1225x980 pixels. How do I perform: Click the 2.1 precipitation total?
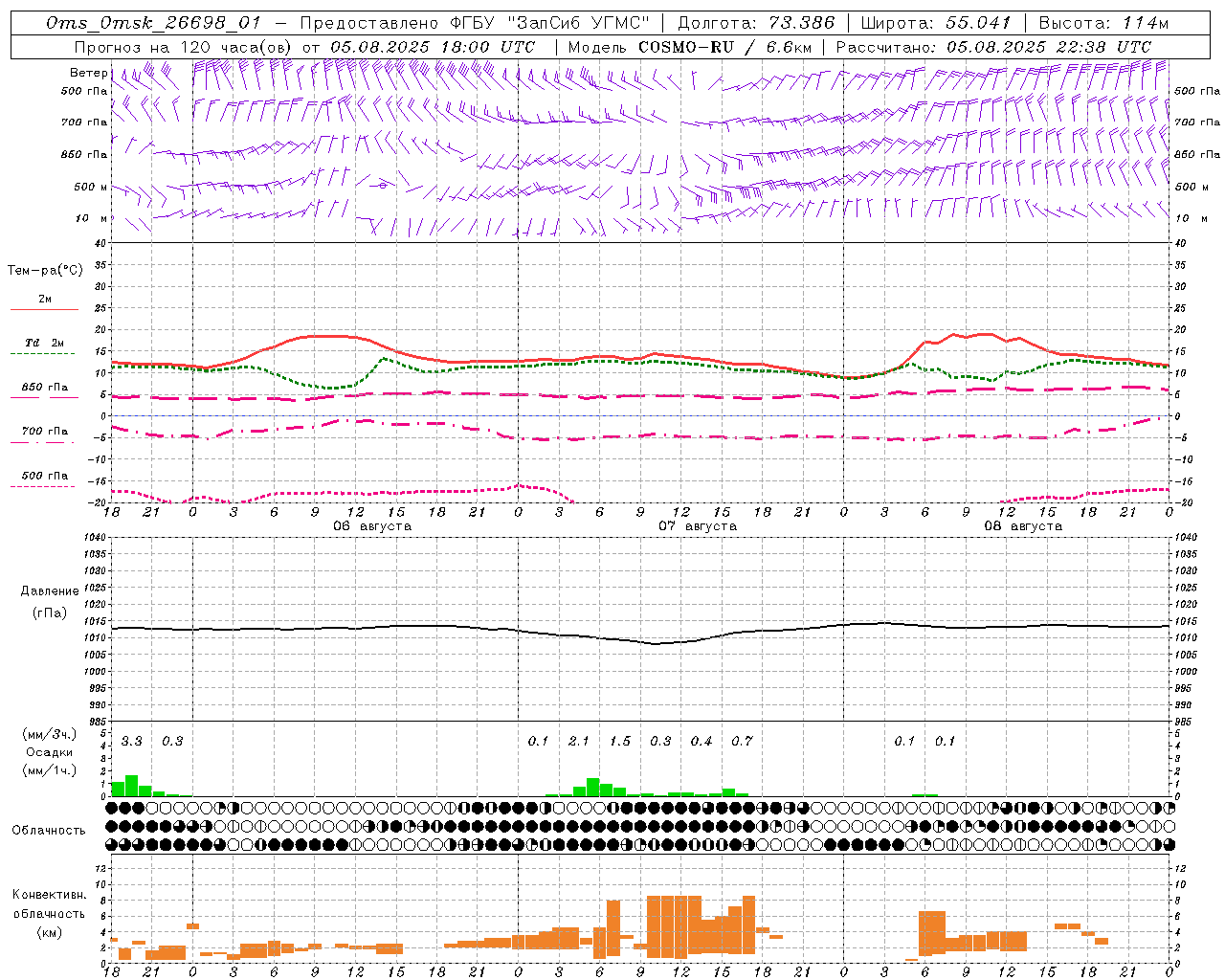click(x=579, y=742)
